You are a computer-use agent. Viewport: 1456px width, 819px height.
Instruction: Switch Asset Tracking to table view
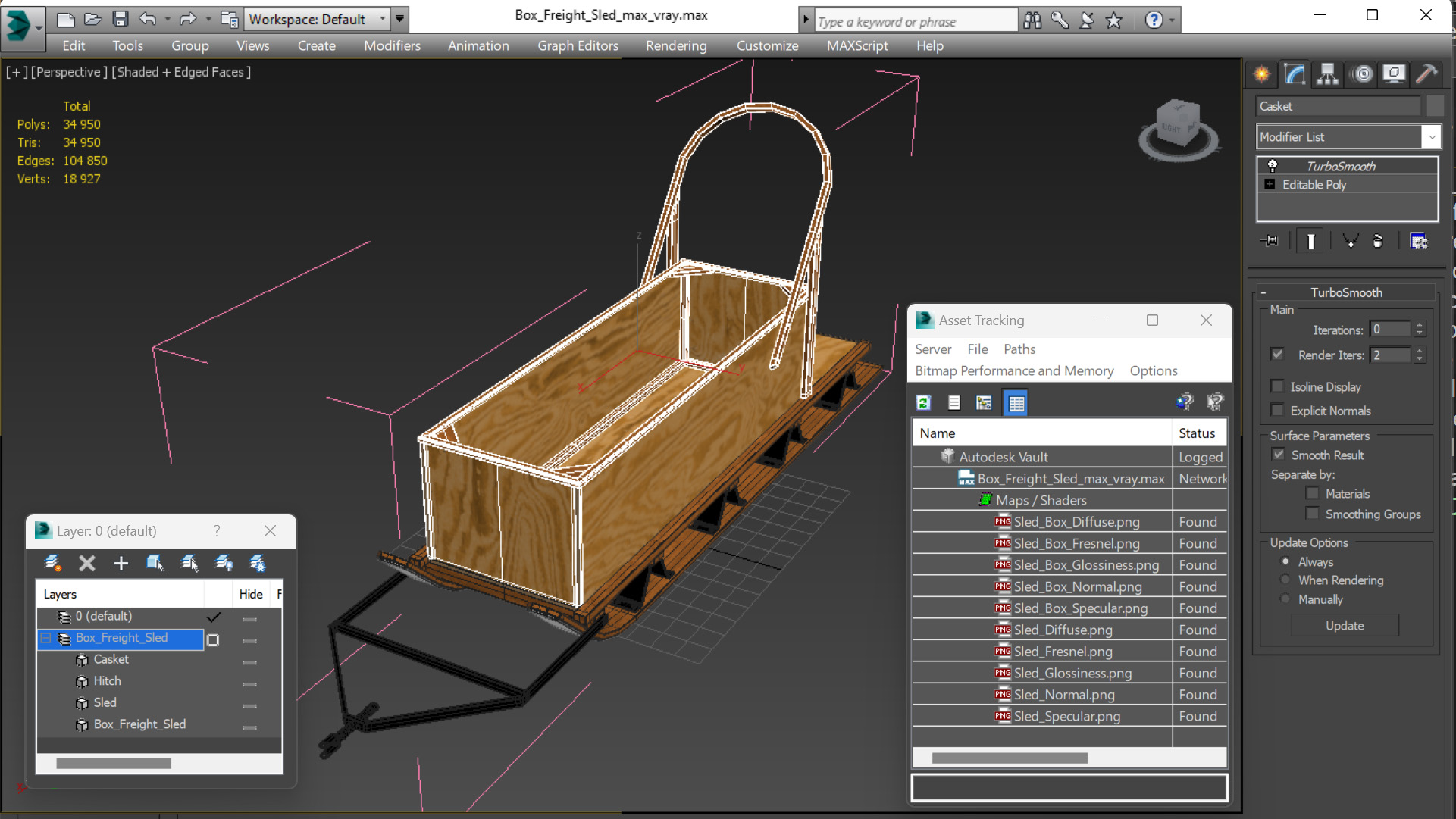(x=1016, y=403)
